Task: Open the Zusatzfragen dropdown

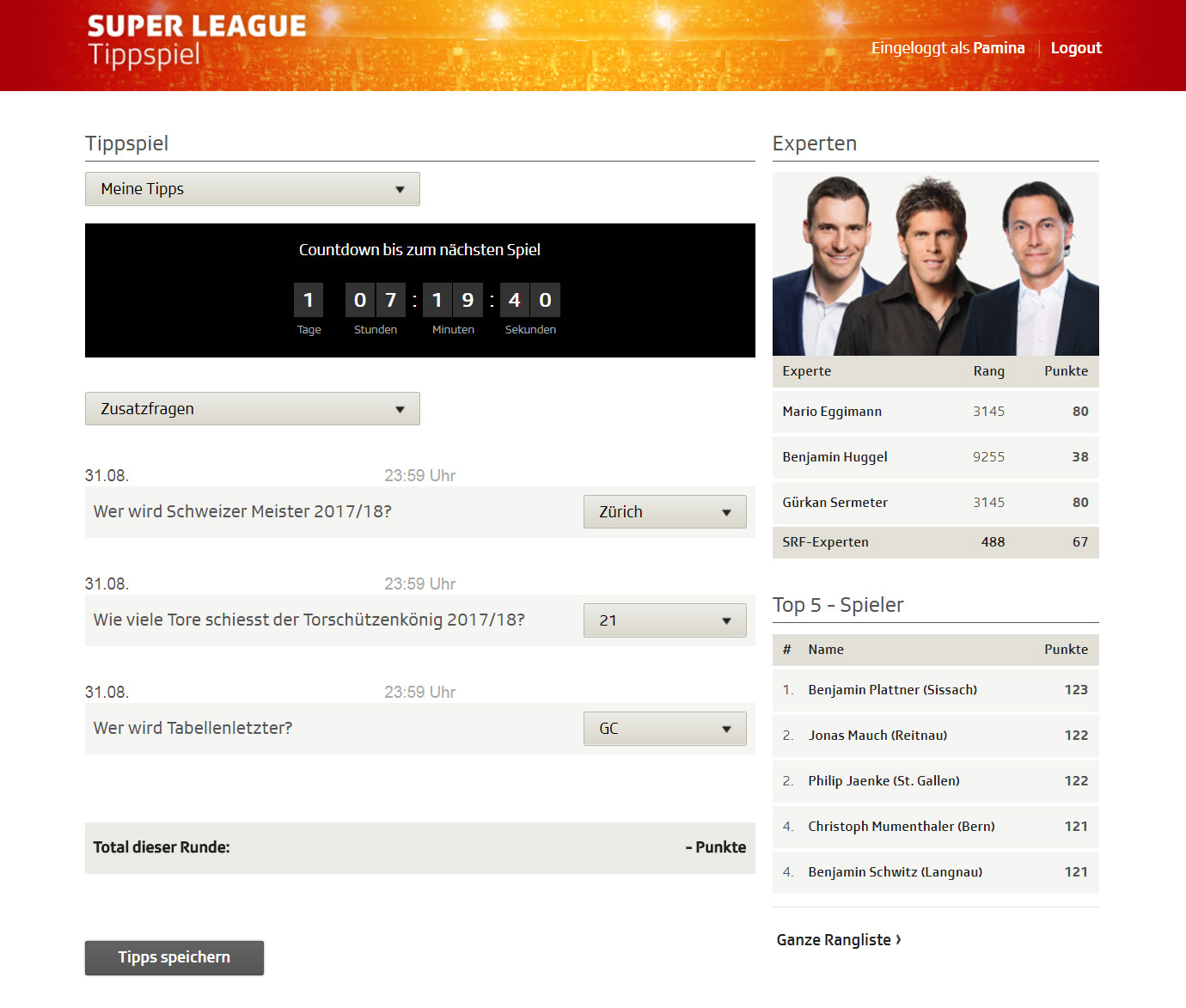Action: click(252, 409)
